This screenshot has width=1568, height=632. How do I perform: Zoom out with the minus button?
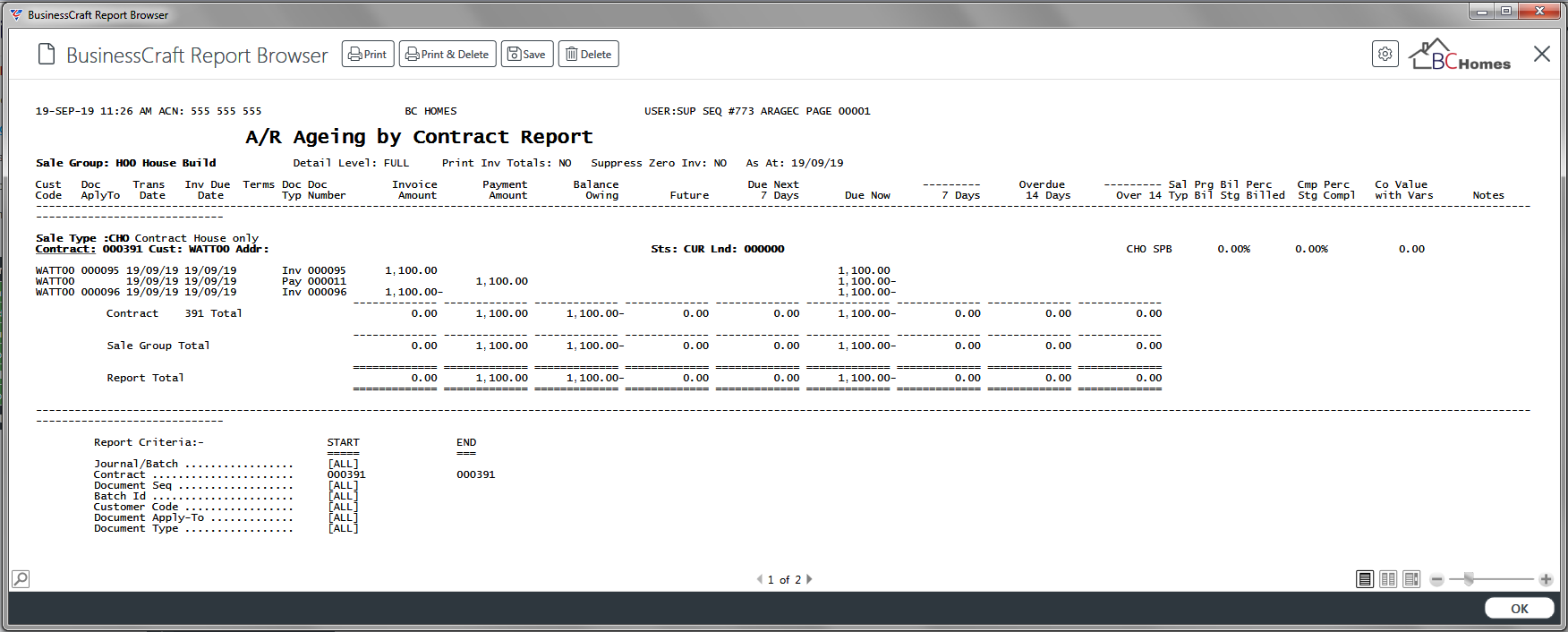1436,580
